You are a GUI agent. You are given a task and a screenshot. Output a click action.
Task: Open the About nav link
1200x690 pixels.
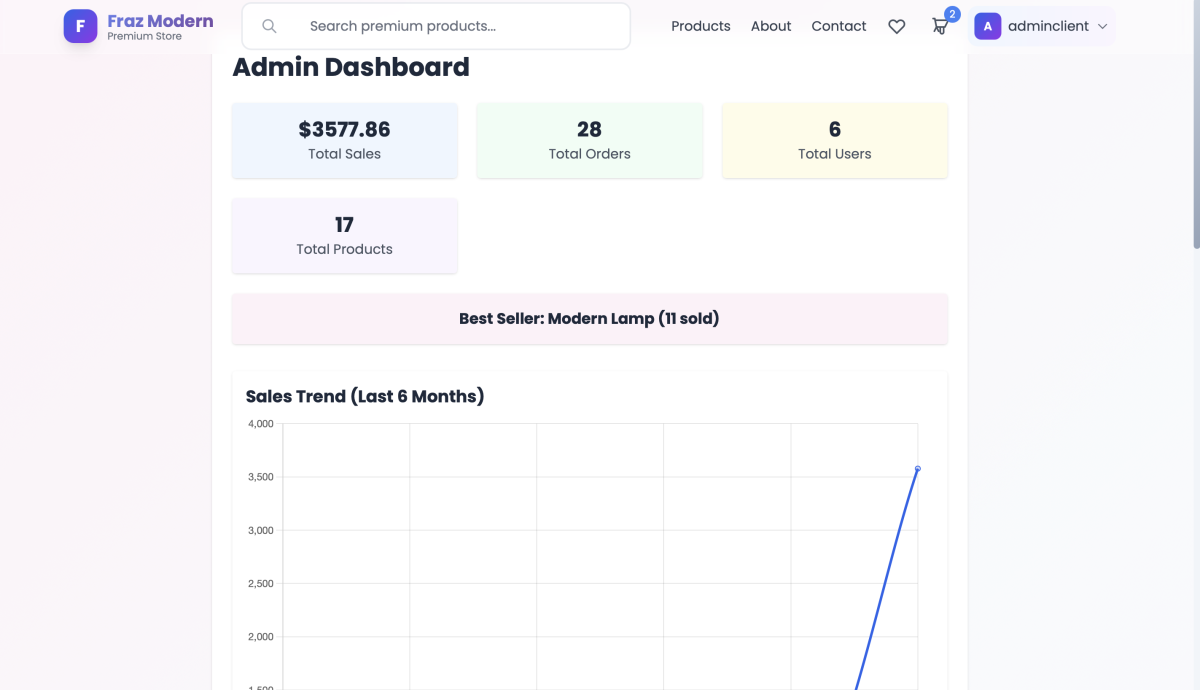coord(771,27)
